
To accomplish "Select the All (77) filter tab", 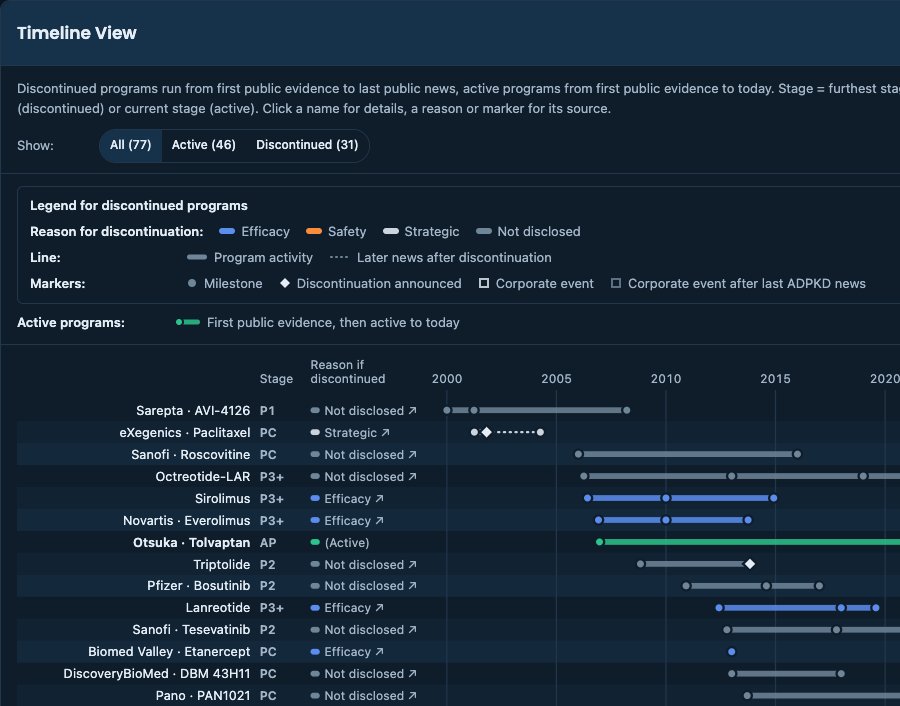I will coord(130,145).
